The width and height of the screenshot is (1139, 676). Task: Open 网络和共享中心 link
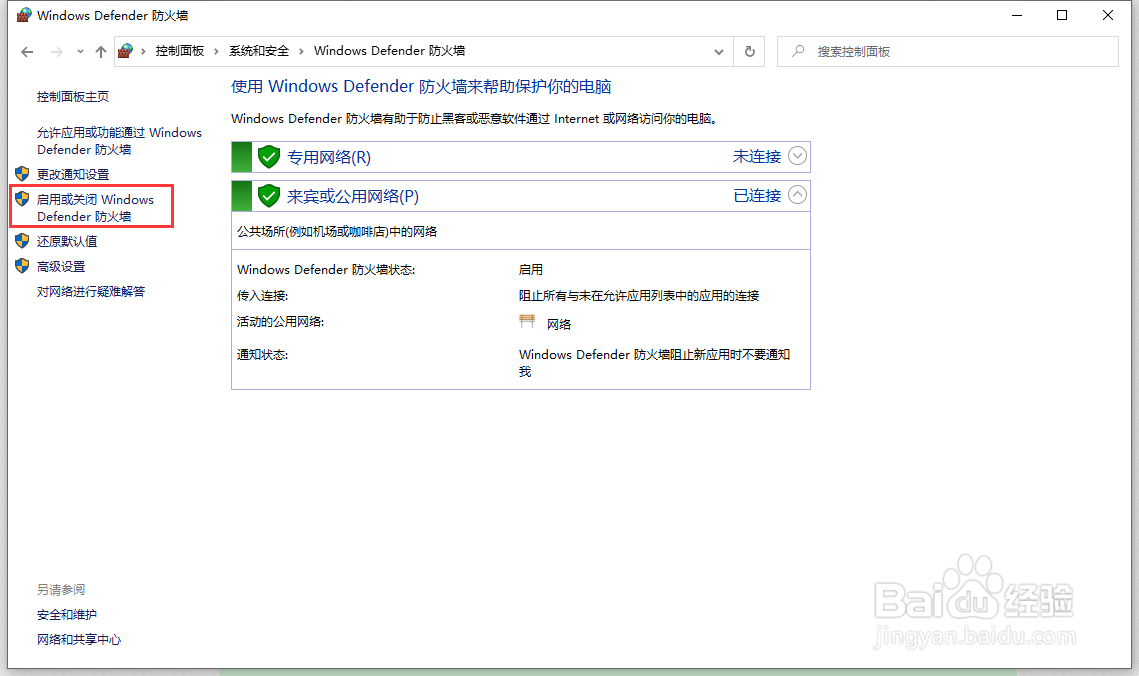click(x=79, y=639)
